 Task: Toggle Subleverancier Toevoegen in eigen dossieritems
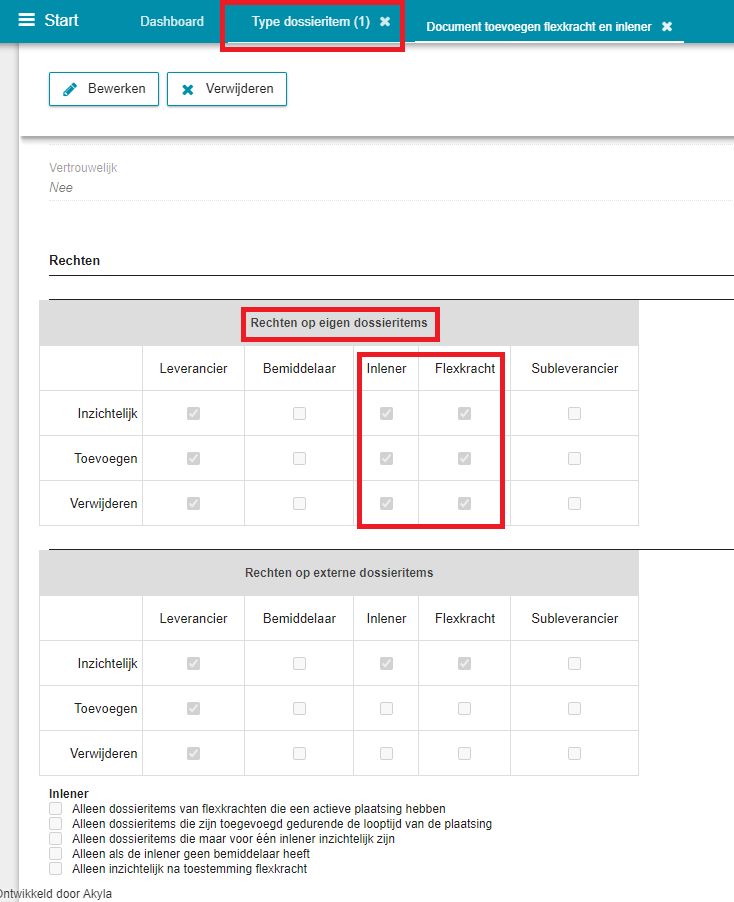(574, 458)
